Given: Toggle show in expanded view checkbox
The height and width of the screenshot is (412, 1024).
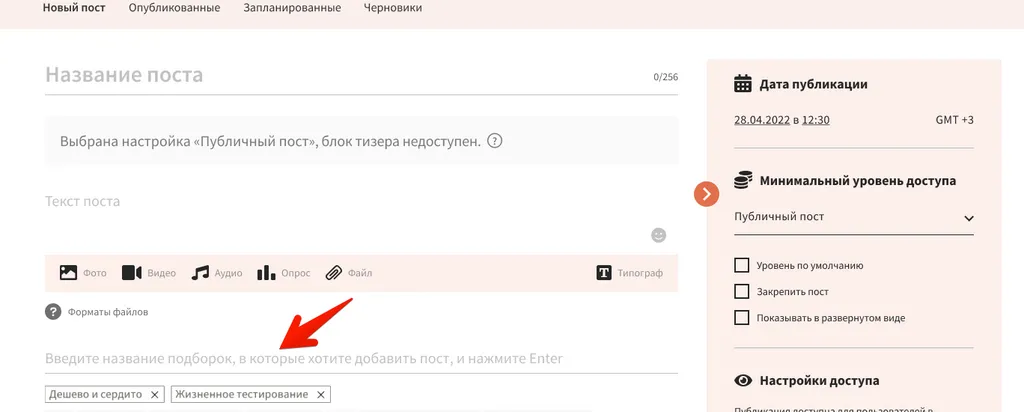Looking at the screenshot, I should click(x=741, y=318).
